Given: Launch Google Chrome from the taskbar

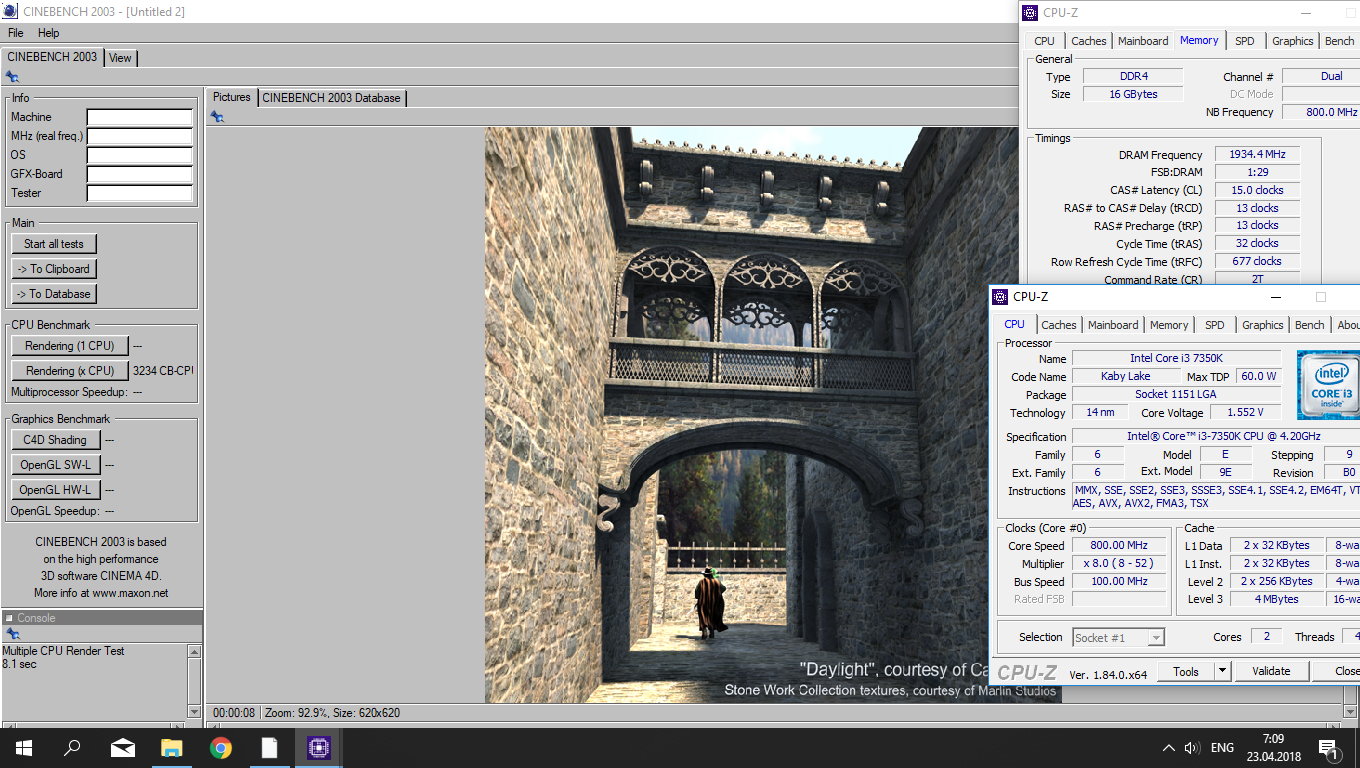Looking at the screenshot, I should tap(220, 747).
